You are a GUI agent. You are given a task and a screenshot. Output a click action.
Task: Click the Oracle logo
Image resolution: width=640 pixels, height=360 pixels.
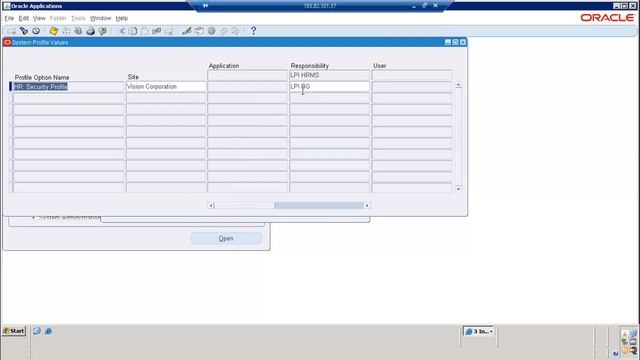[607, 18]
